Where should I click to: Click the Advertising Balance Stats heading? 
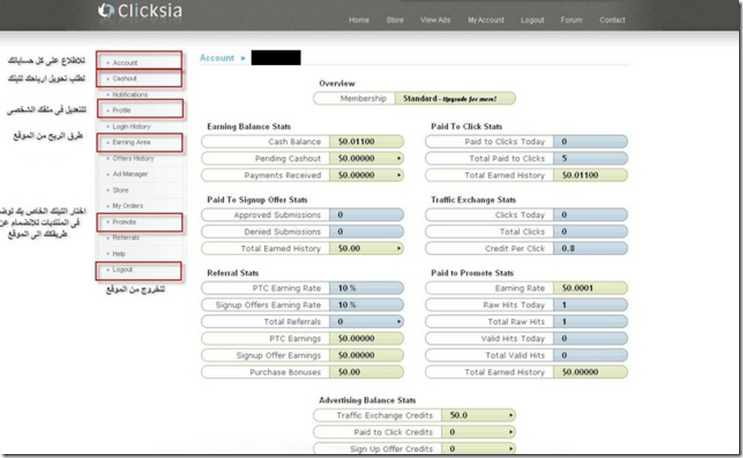(367, 400)
